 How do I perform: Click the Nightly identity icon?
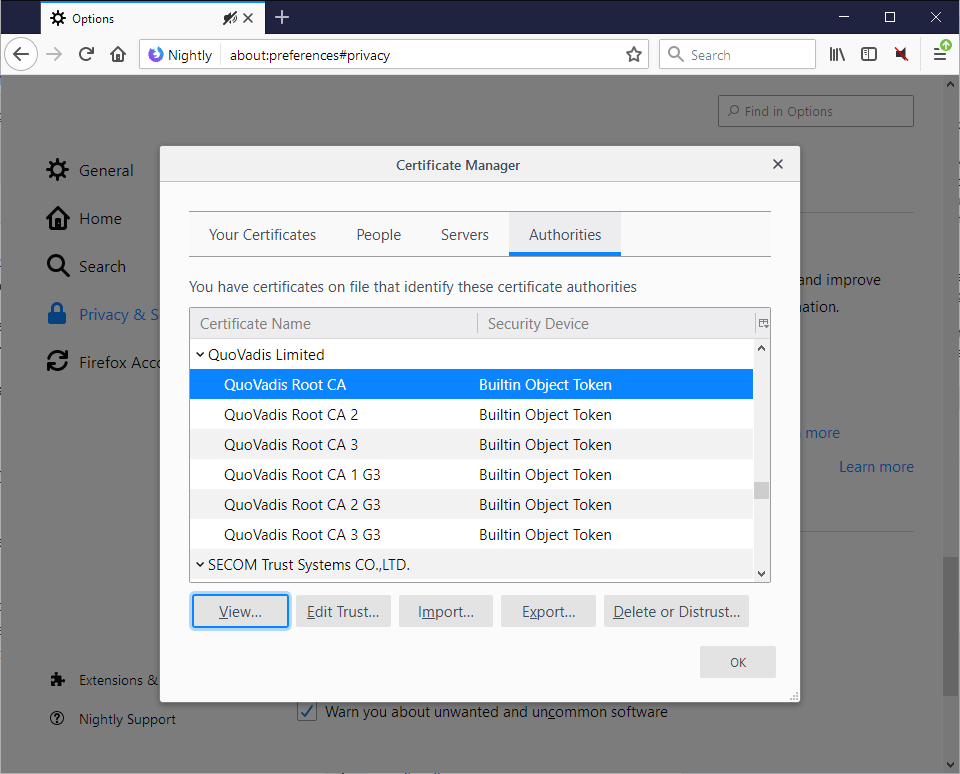[156, 54]
